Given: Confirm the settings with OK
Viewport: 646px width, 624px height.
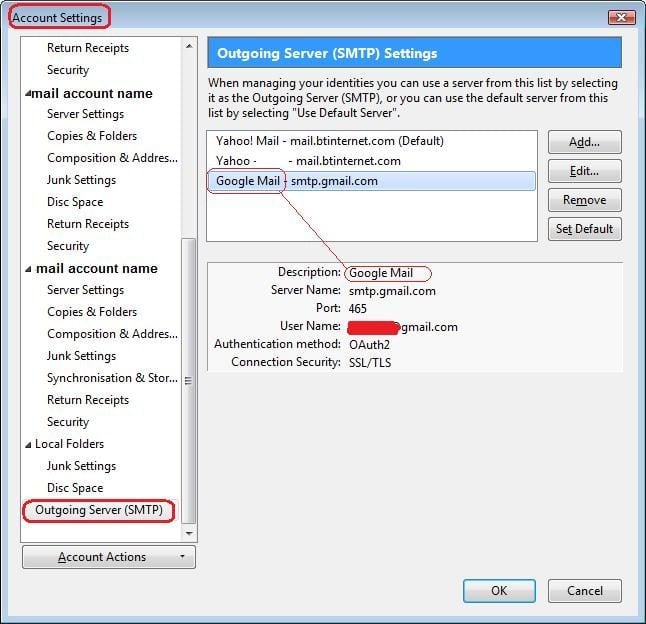Looking at the screenshot, I should coord(499,591).
